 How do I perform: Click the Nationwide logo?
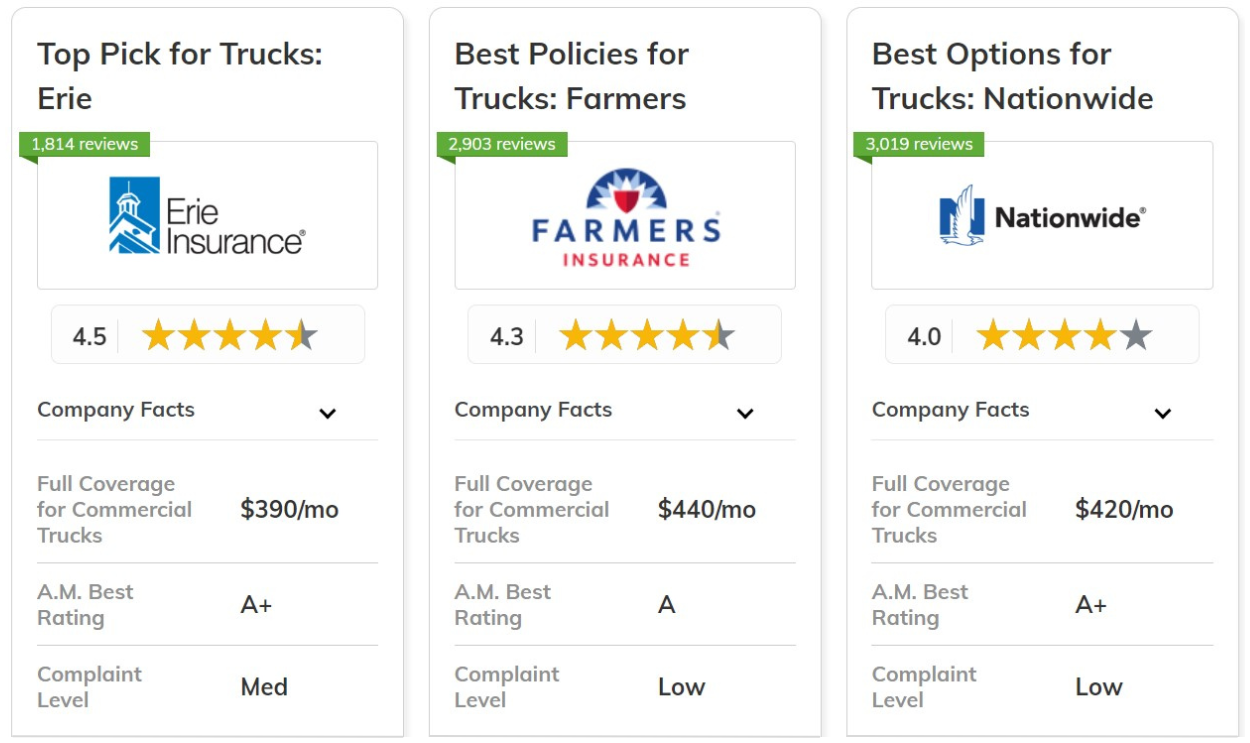coord(1042,216)
